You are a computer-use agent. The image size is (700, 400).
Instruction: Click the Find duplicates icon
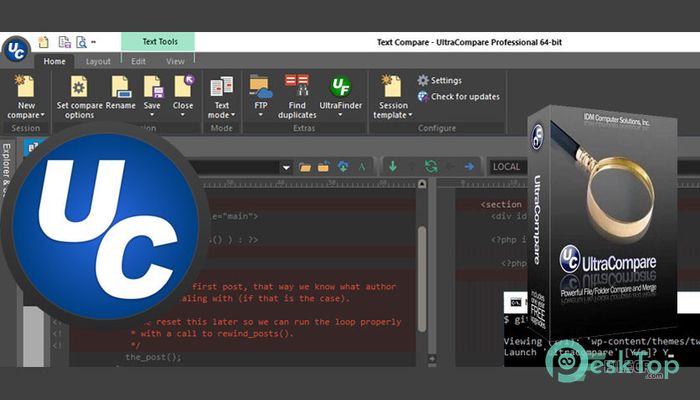(x=297, y=86)
